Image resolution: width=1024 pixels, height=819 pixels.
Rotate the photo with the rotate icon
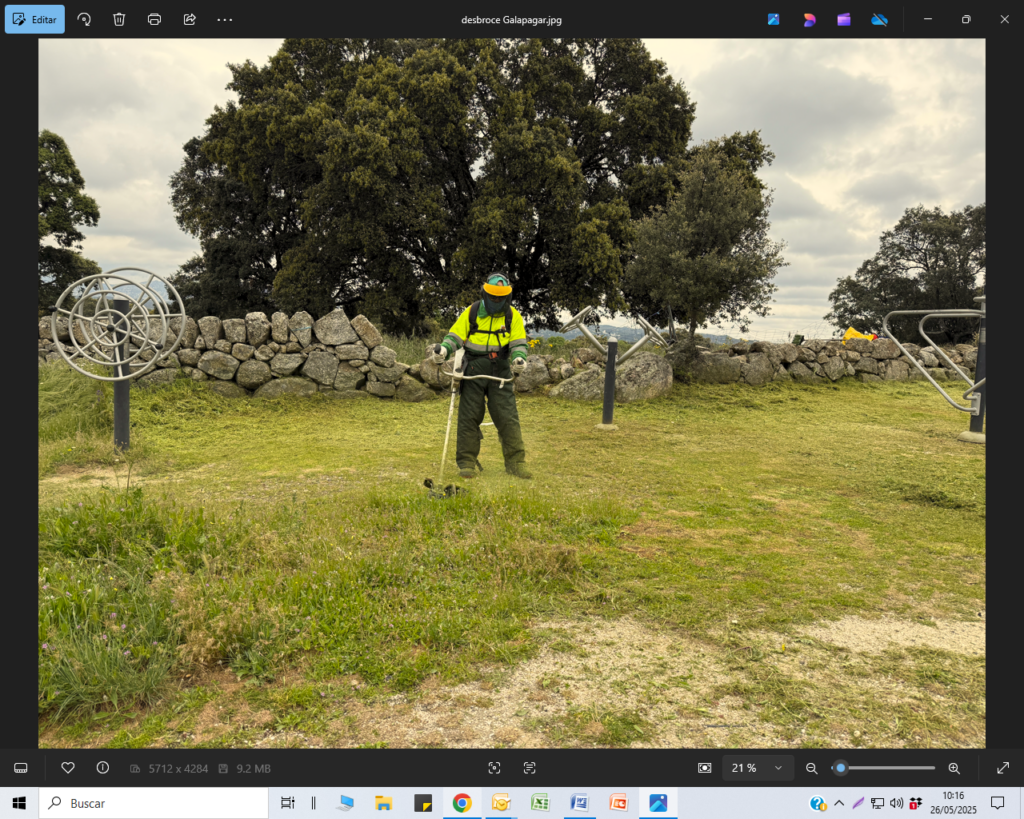(84, 20)
